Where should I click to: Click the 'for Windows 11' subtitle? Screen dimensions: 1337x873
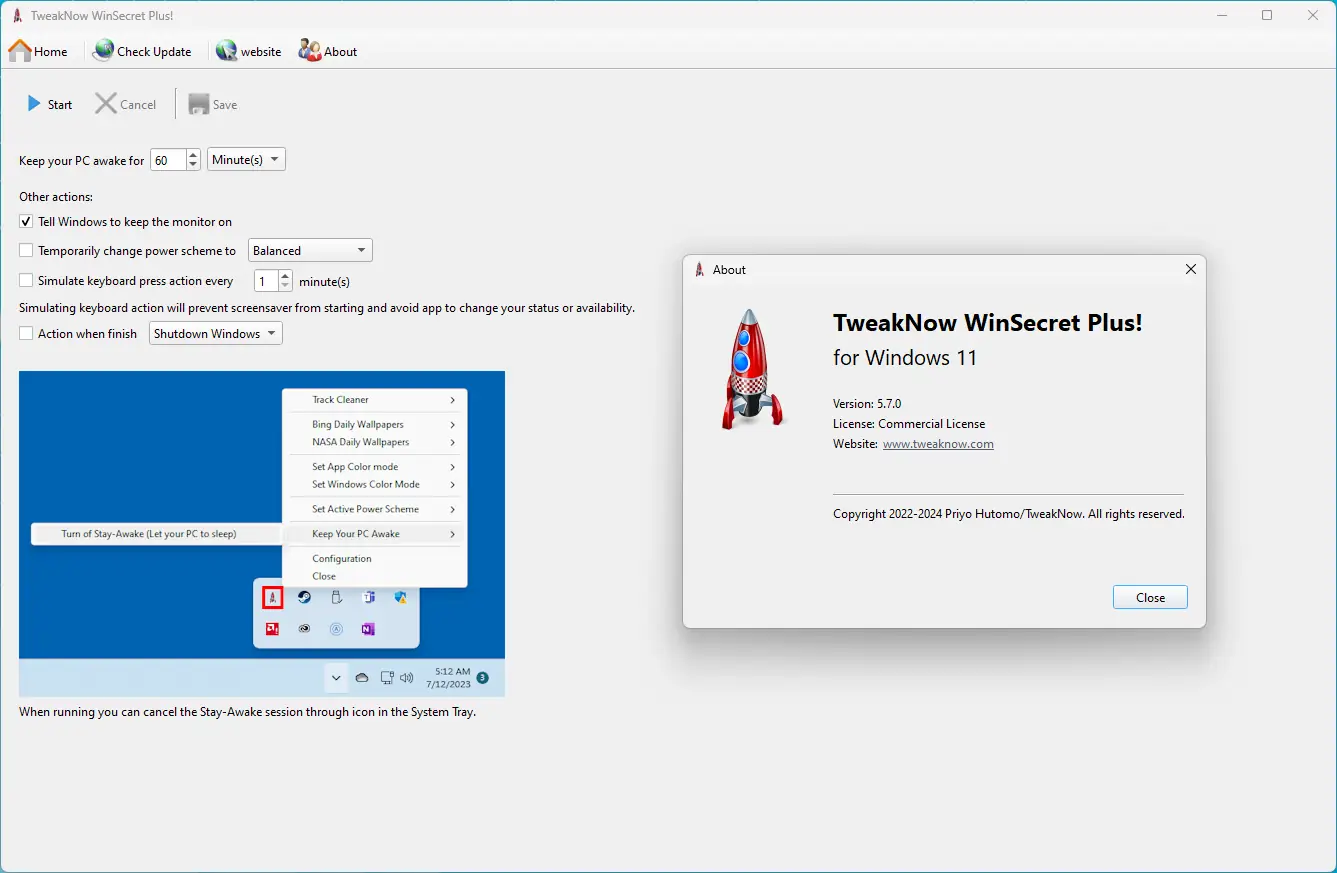pyautogui.click(x=905, y=357)
